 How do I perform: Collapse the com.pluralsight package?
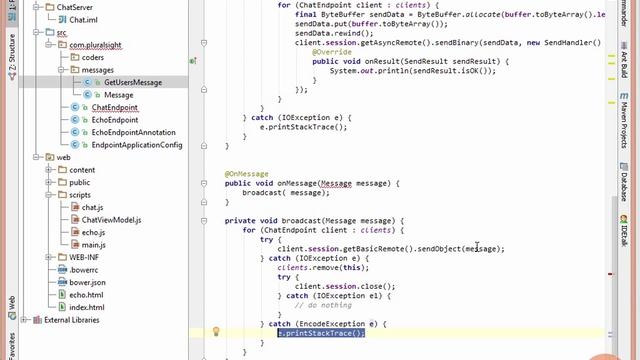click(49, 44)
